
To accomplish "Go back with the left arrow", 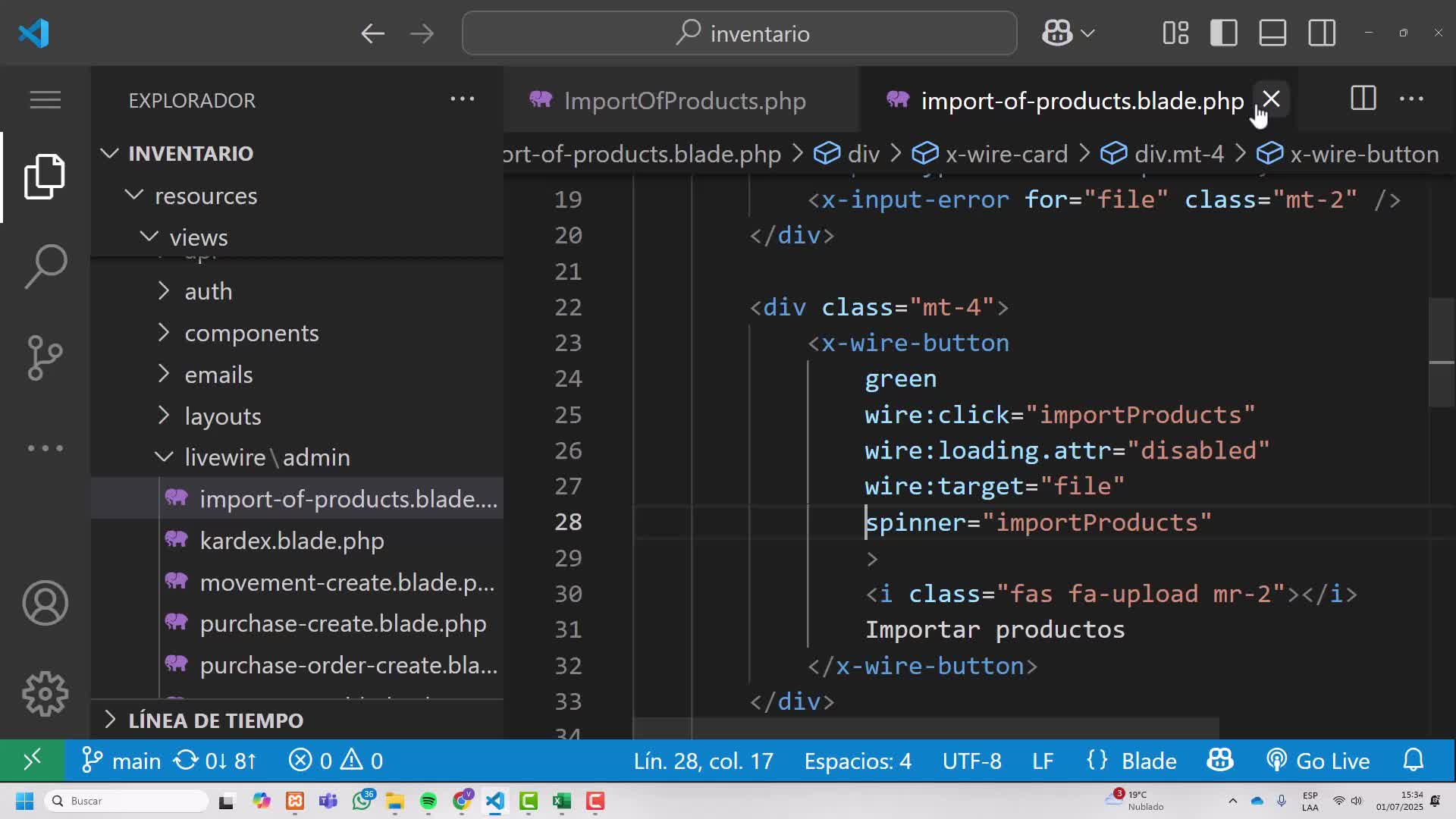I will pyautogui.click(x=372, y=33).
